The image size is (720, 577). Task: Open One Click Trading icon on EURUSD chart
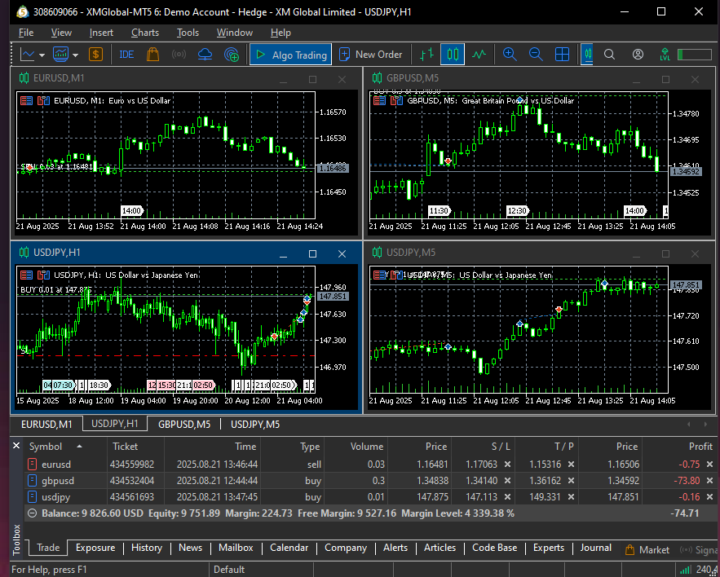point(26,101)
